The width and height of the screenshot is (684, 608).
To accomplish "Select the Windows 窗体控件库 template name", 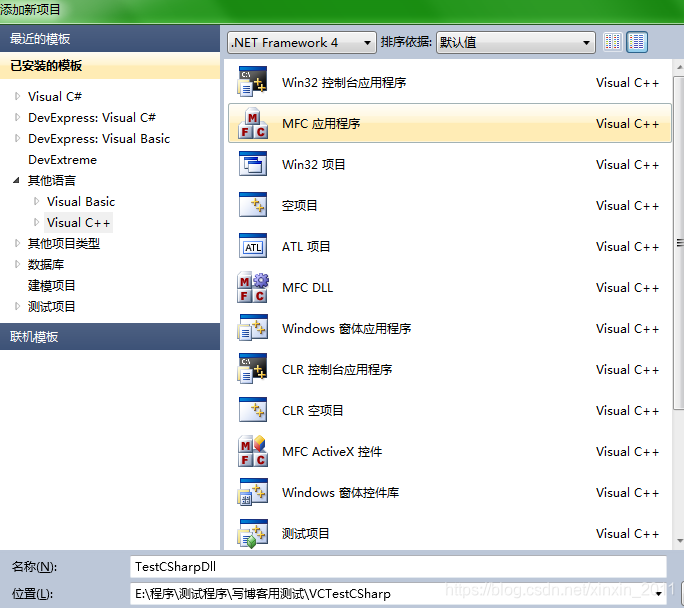I will (340, 492).
